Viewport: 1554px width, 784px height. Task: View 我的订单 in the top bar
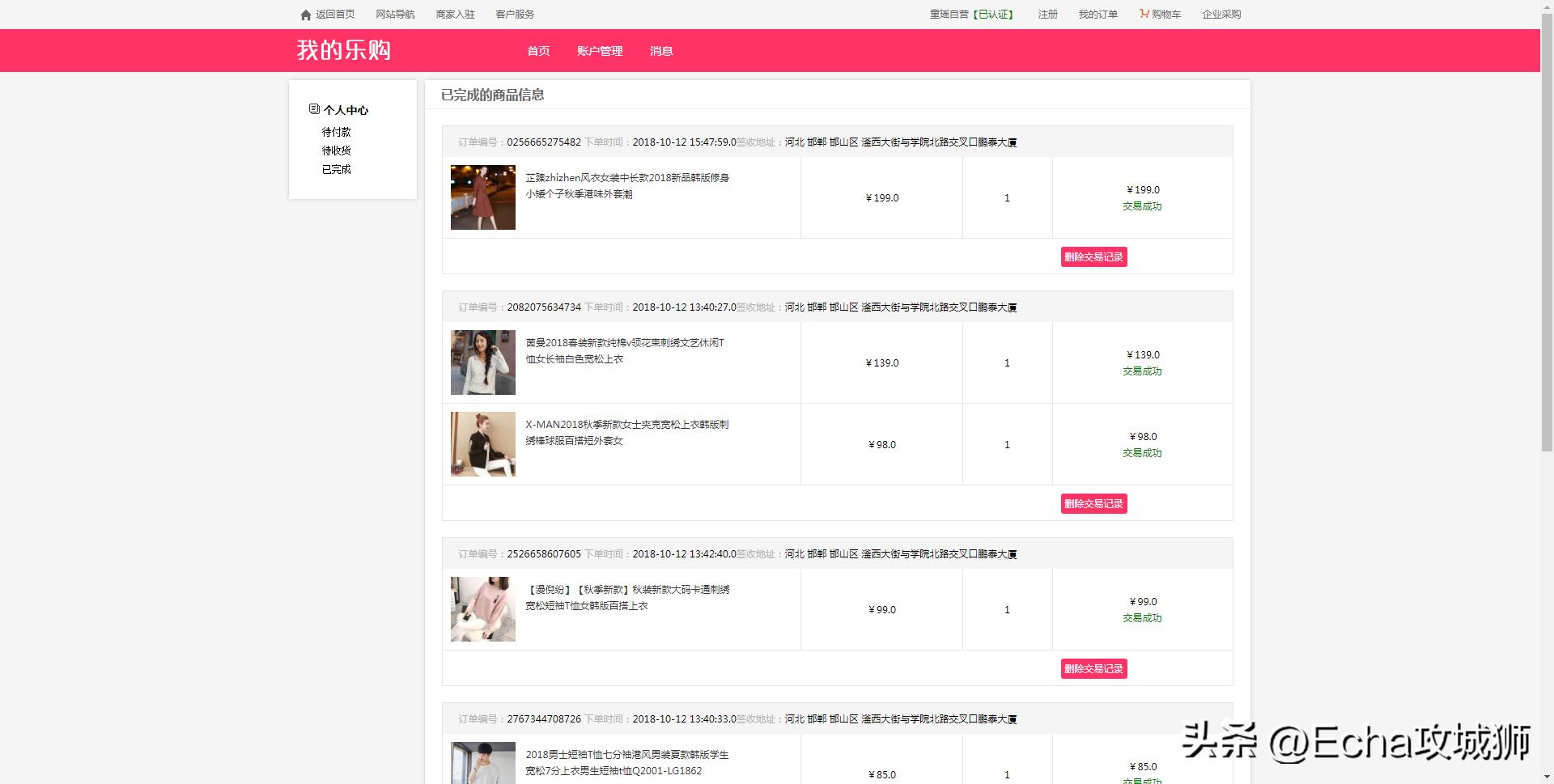pos(1098,15)
